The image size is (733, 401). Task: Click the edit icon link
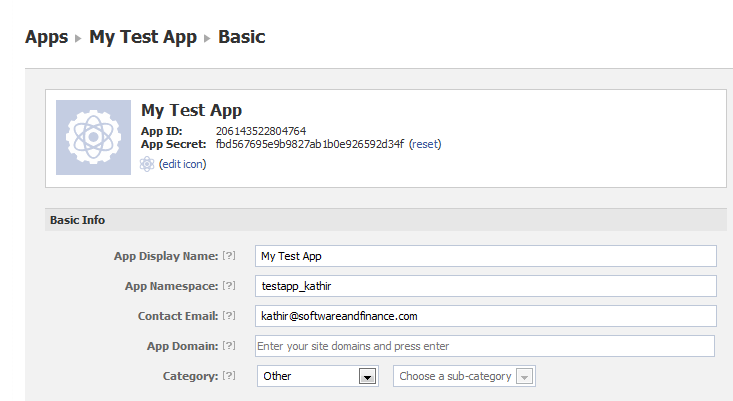[x=182, y=164]
